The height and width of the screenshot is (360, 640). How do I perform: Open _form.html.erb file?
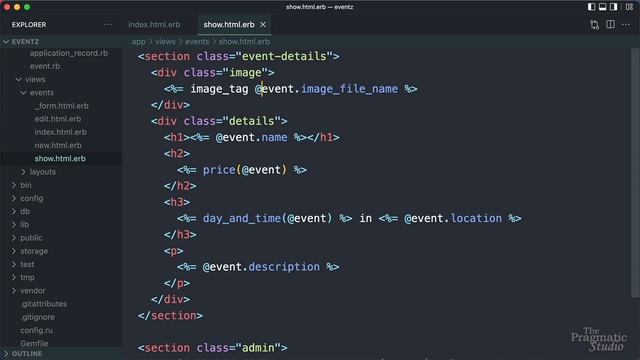tap(62, 106)
